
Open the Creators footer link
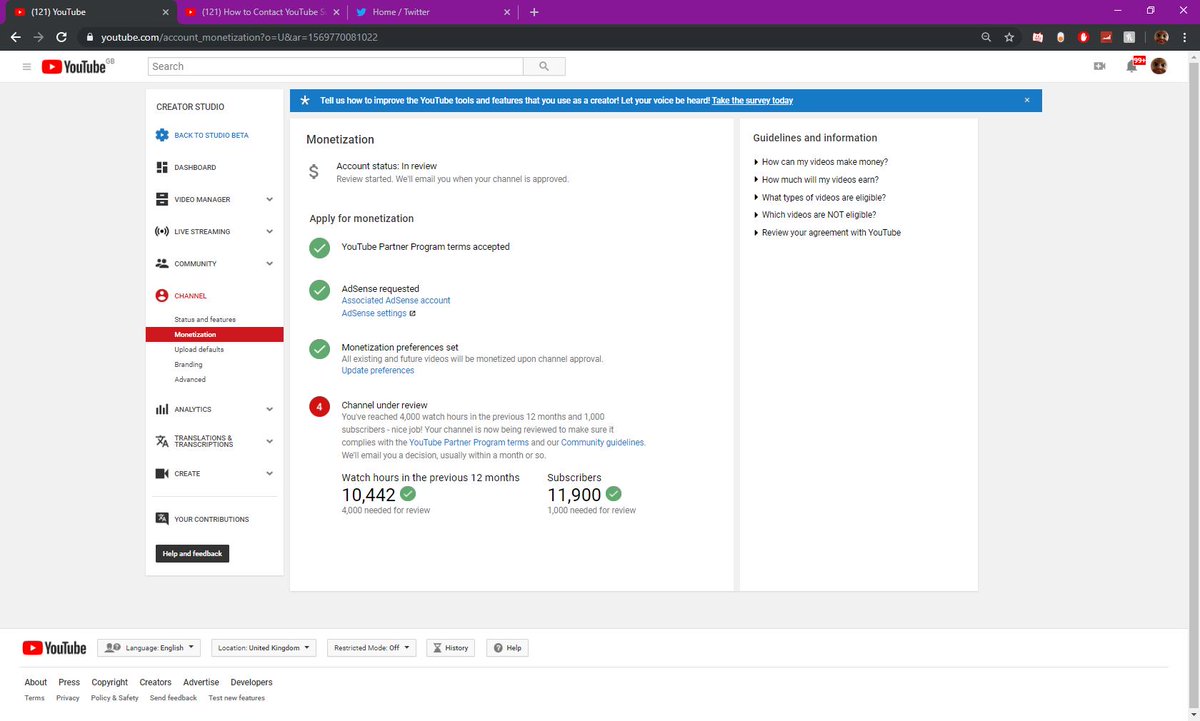(155, 682)
